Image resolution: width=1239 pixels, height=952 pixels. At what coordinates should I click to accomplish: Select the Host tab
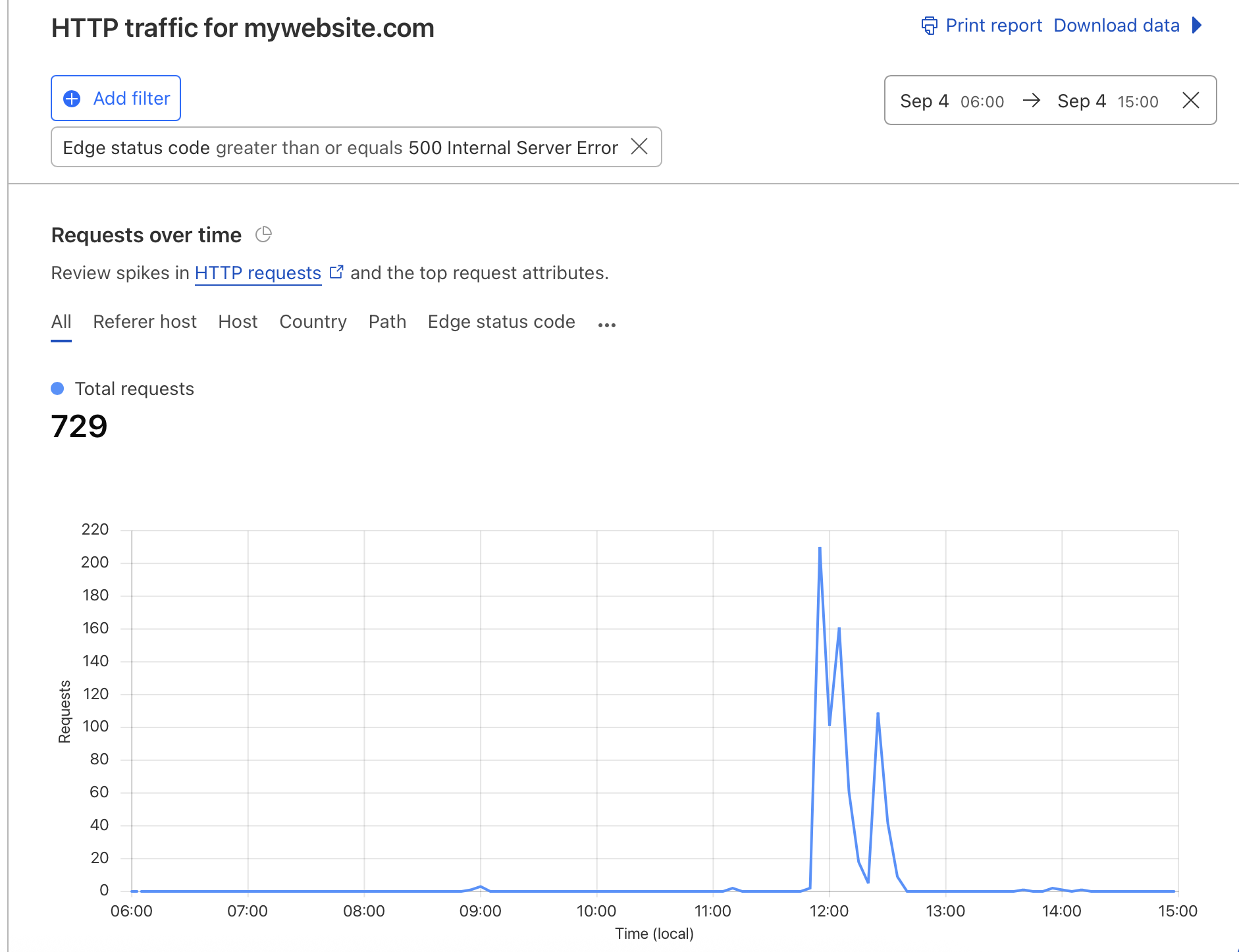[x=238, y=322]
